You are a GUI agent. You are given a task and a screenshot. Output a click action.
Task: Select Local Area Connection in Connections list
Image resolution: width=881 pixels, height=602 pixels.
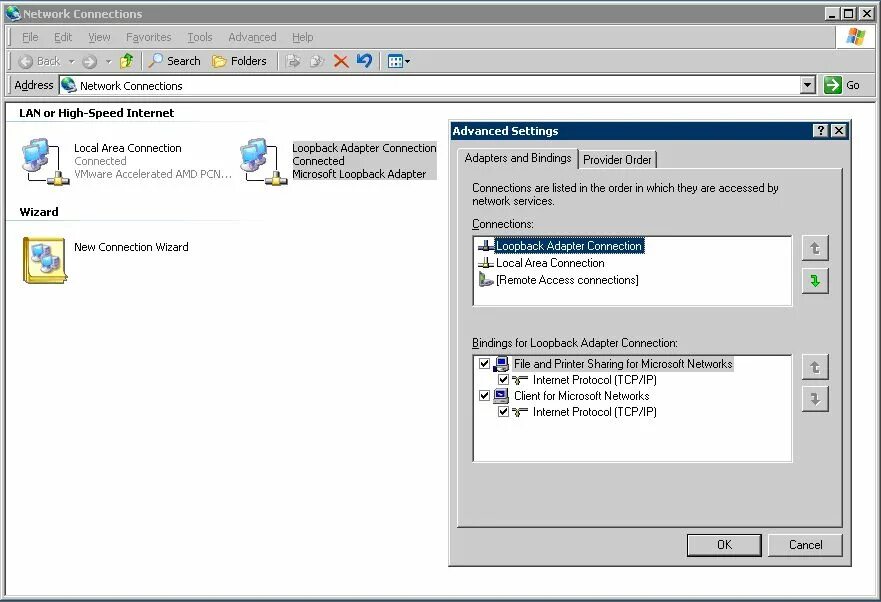tap(550, 262)
